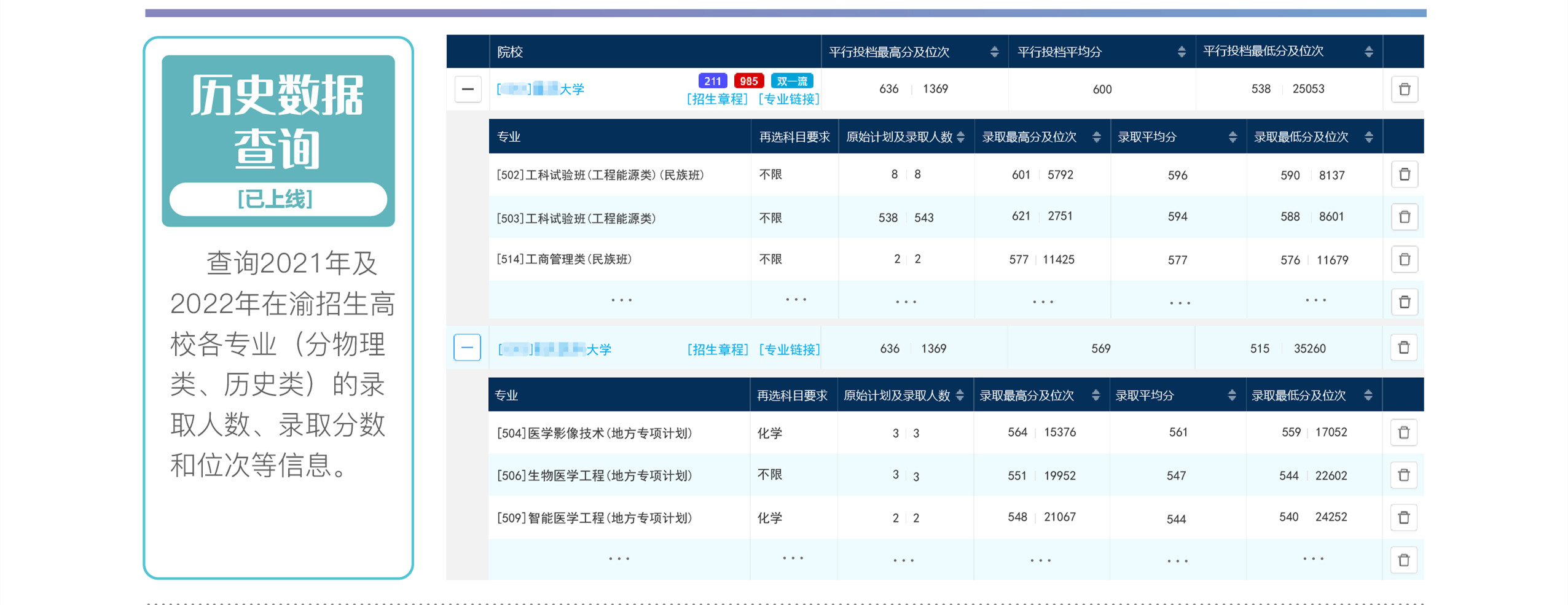Select major [503]工科试验班(工程能源类)

click(x=576, y=218)
